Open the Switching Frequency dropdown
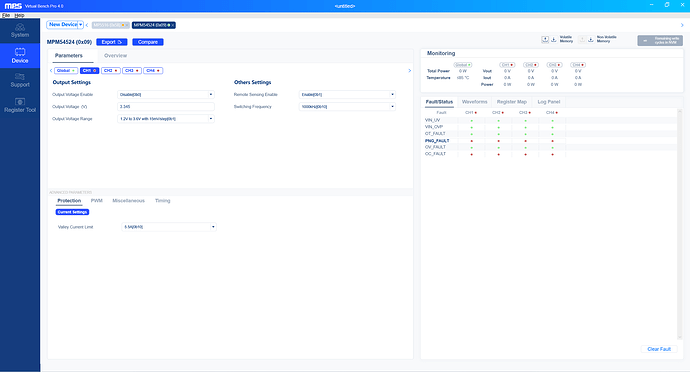690x372 pixels. 347,107
